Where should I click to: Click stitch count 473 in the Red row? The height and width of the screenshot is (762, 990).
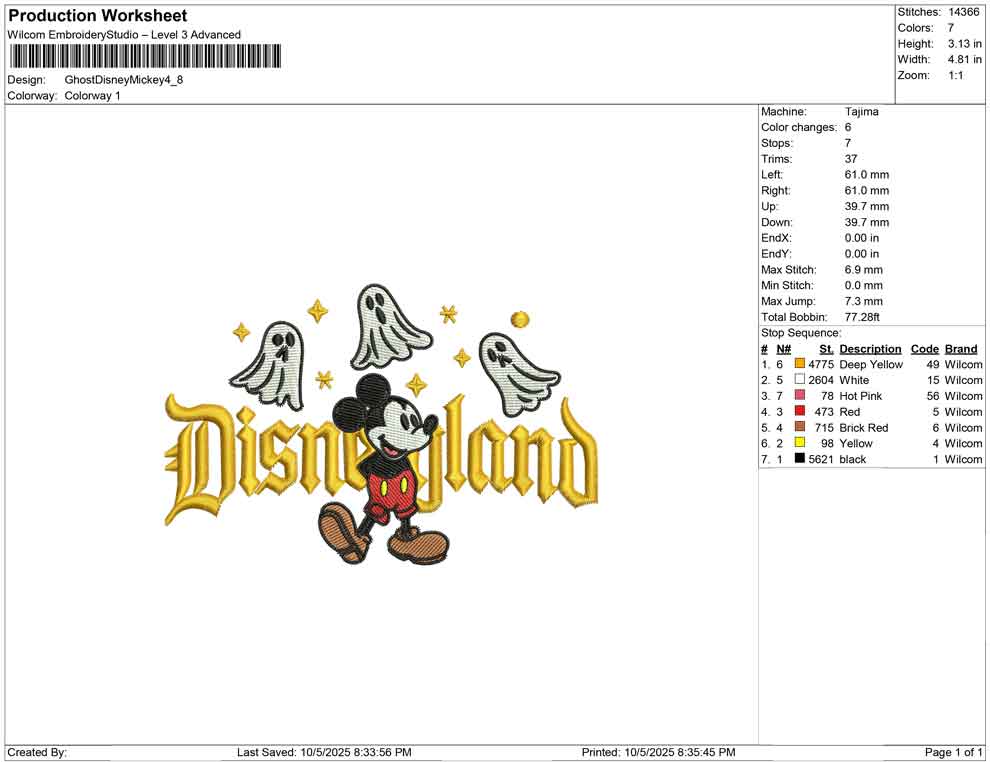[824, 412]
